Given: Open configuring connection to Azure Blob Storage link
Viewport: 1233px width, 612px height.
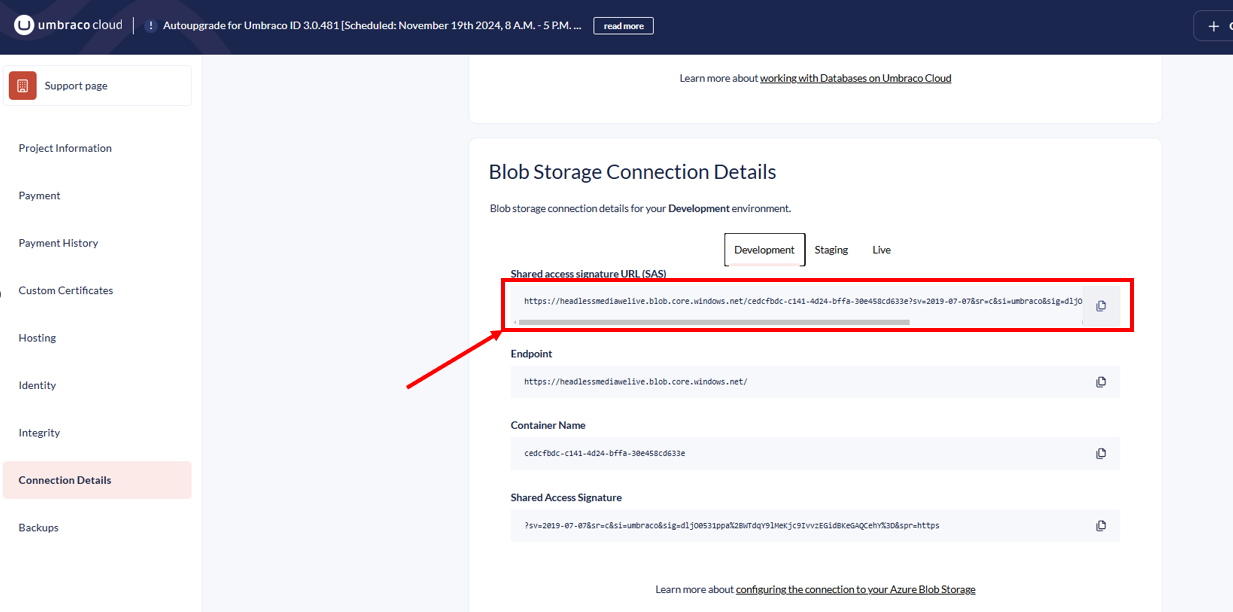Looking at the screenshot, I should (x=855, y=590).
